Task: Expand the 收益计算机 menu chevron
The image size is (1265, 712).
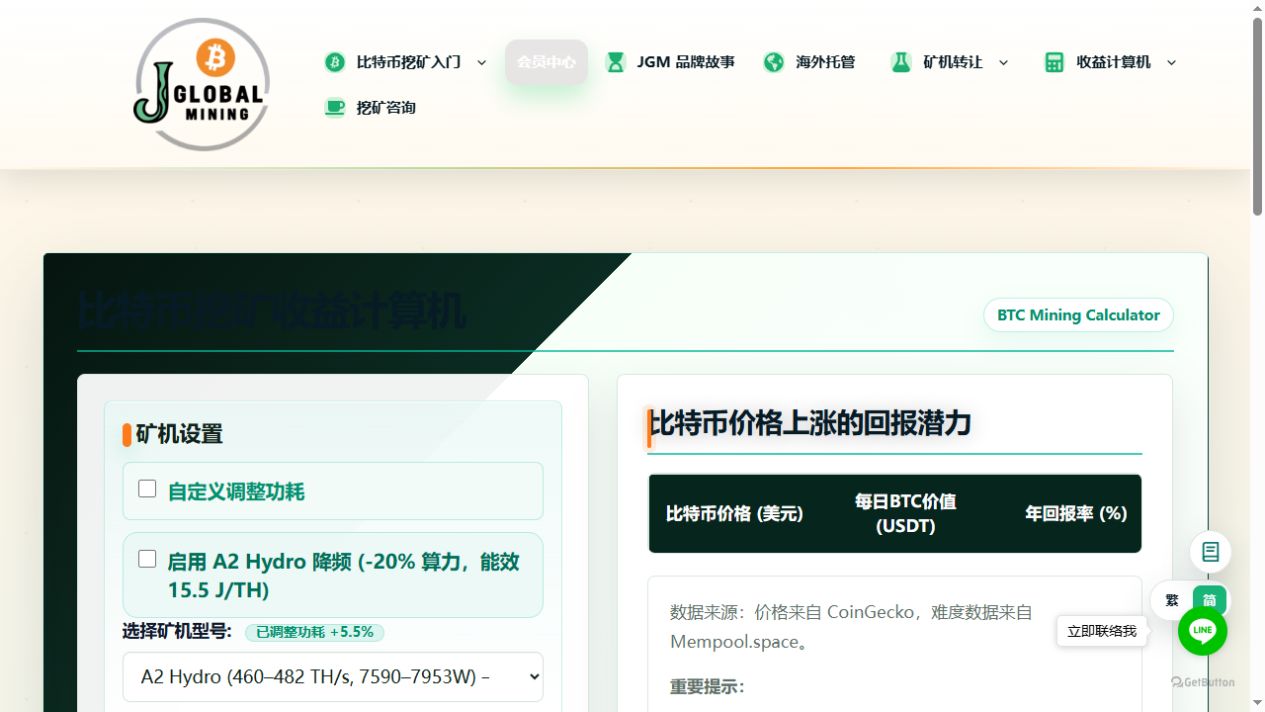Action: [x=1171, y=62]
